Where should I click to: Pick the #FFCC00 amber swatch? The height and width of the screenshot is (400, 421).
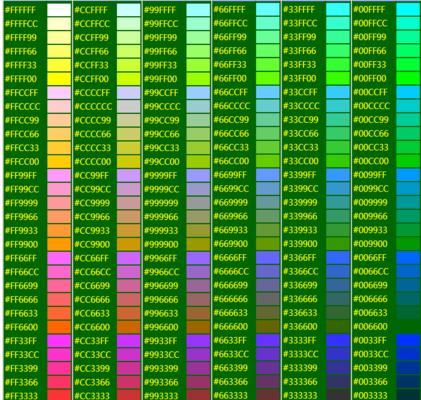pyautogui.click(x=59, y=162)
